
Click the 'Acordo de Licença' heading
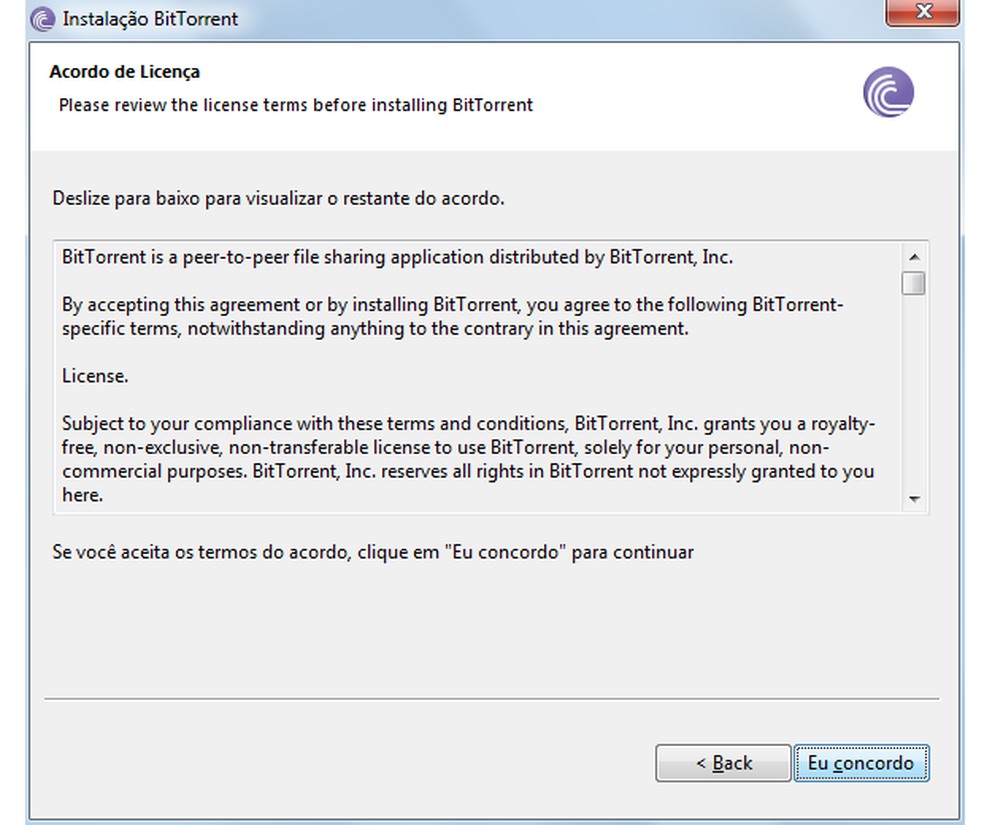click(x=125, y=72)
